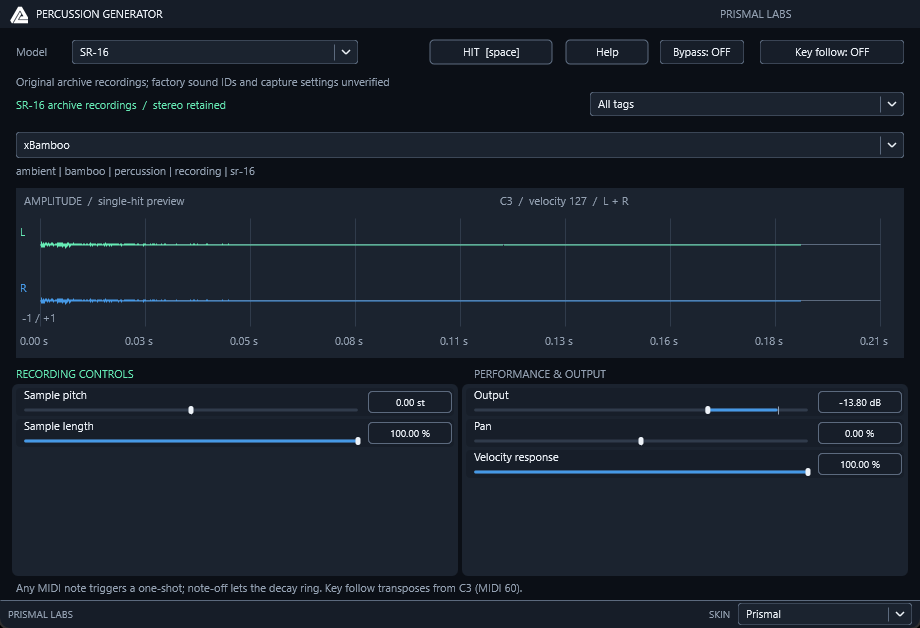Click the Velocity response slider handle
Image resolution: width=920 pixels, height=628 pixels.
point(808,472)
